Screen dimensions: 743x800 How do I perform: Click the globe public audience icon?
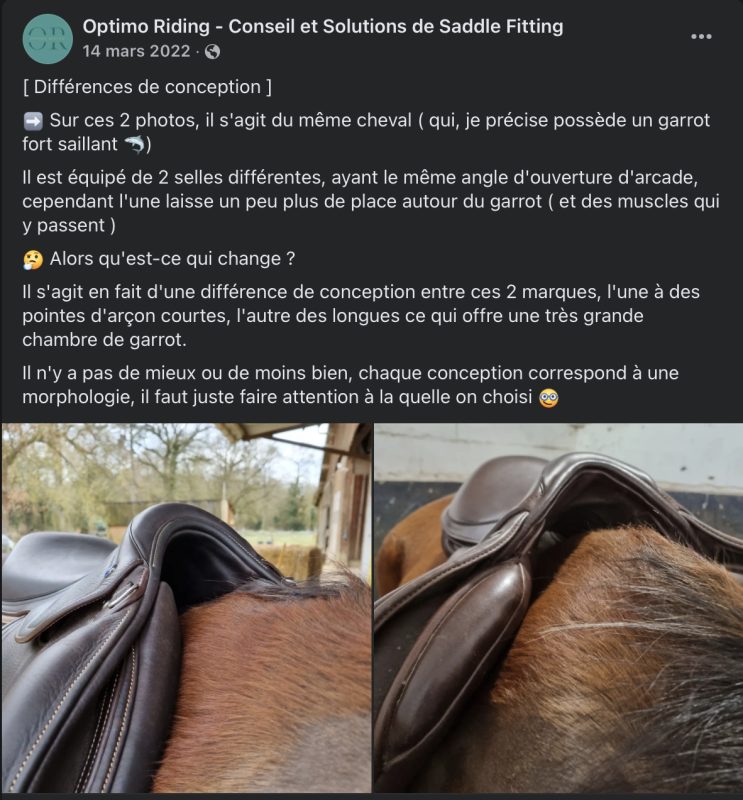point(212,52)
